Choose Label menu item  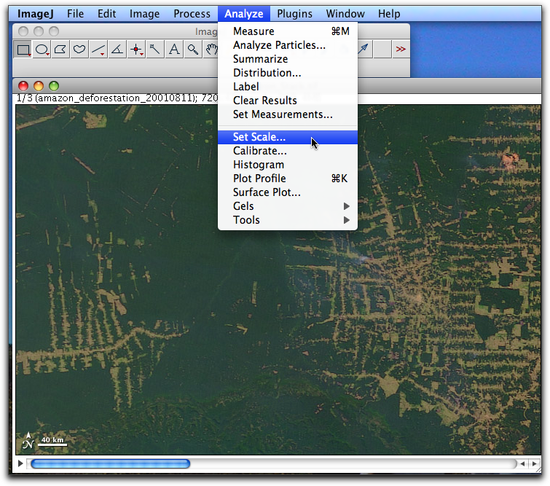288,87
